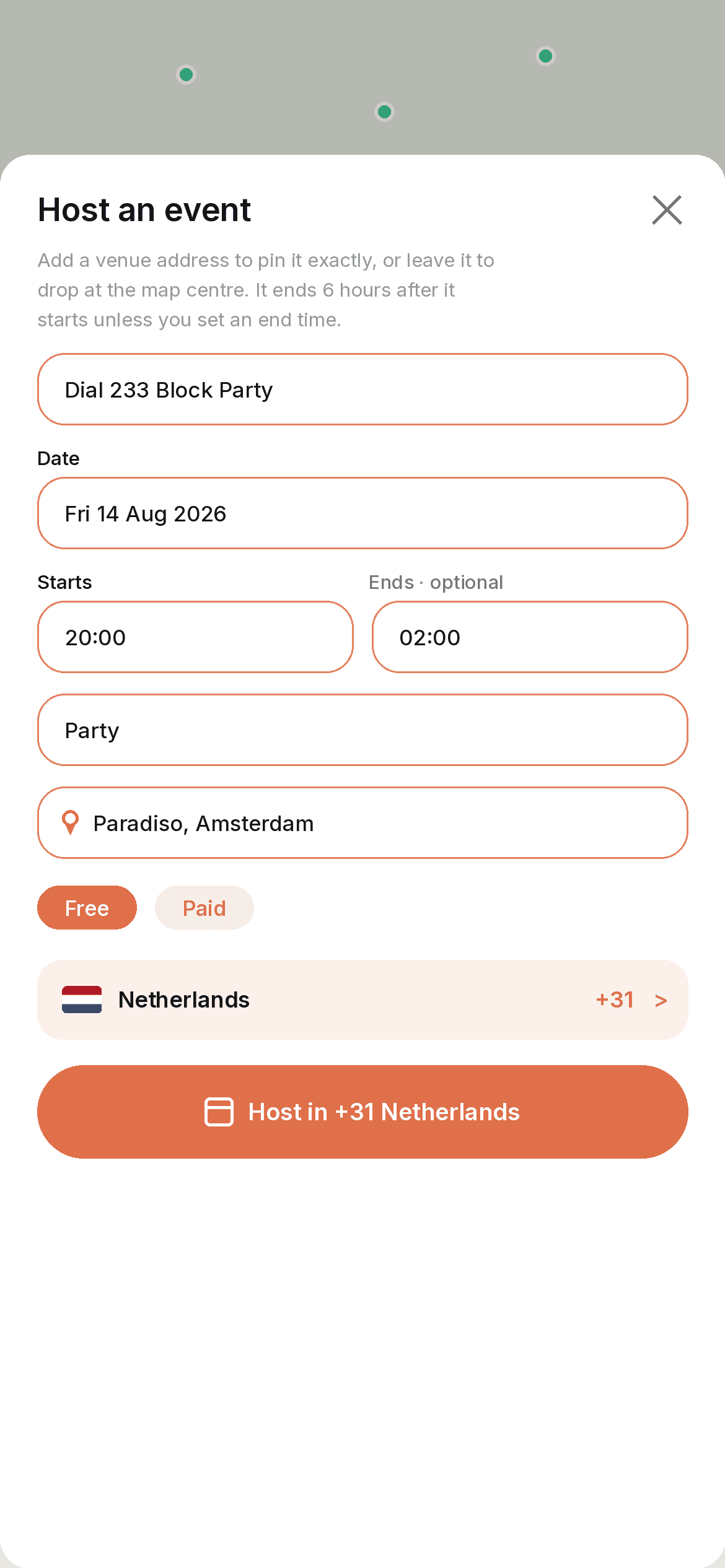The height and width of the screenshot is (1568, 725).
Task: Click the location pin icon in venue field
Action: (71, 823)
